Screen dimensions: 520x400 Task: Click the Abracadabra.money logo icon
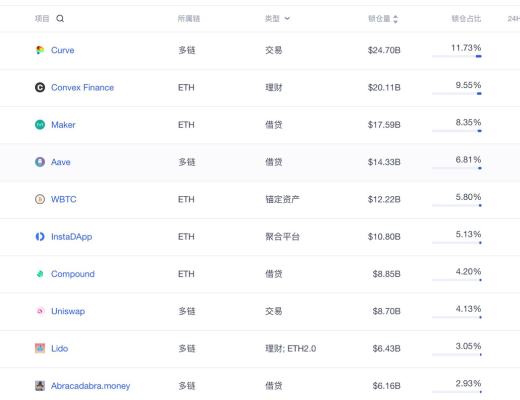click(40, 386)
